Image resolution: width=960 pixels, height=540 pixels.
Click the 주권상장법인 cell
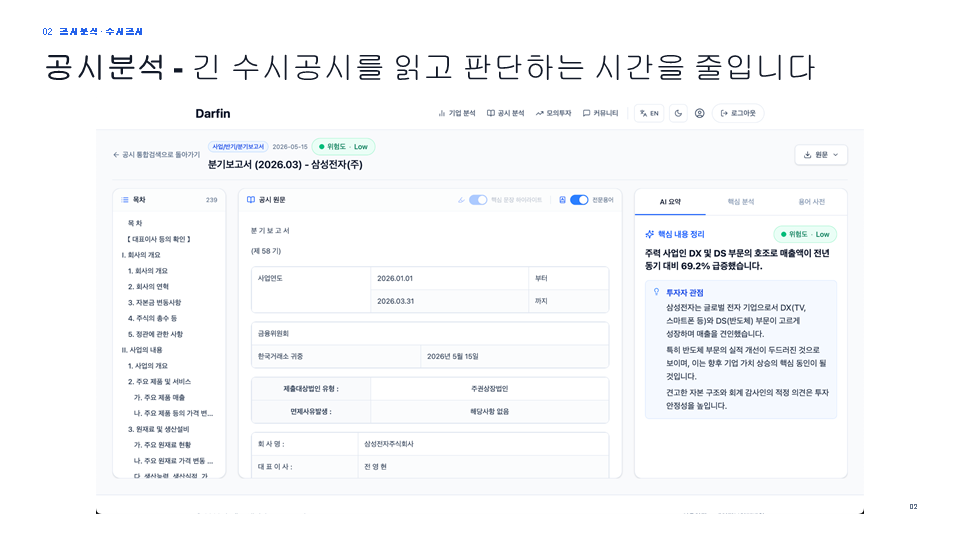(489, 389)
